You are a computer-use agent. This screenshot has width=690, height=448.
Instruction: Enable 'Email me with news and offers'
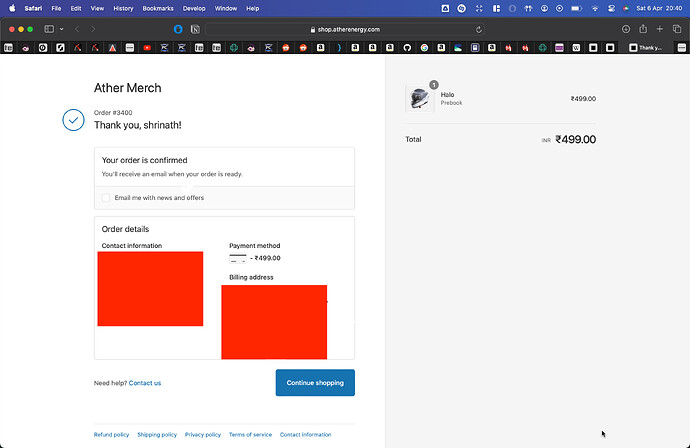106,198
